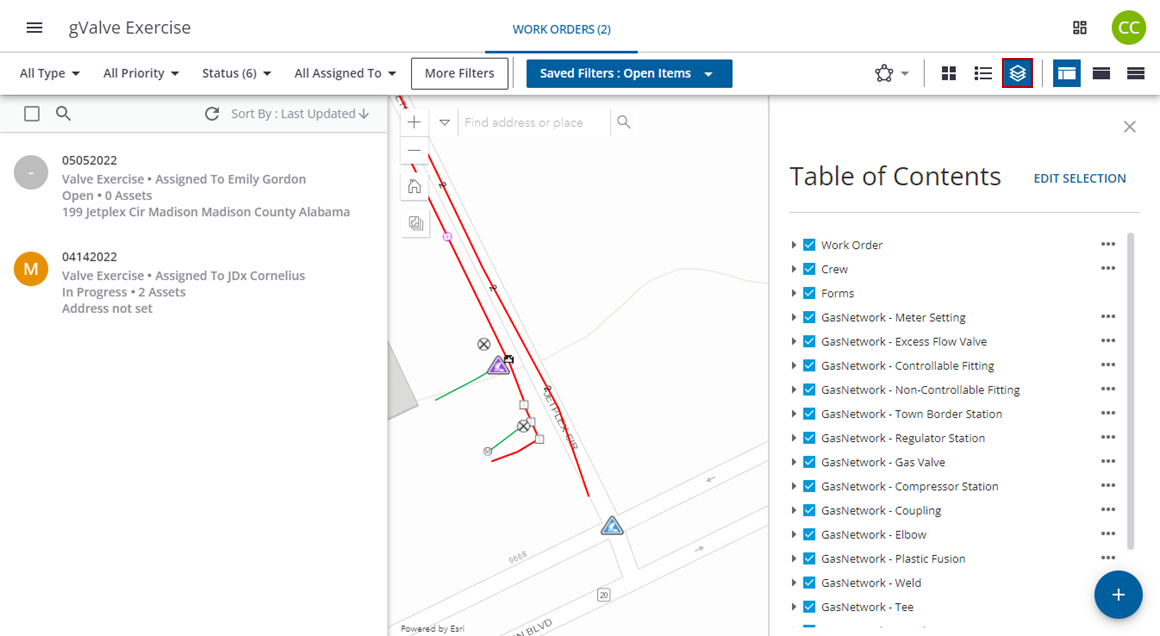
Task: Change Sort By : Last Updated order
Action: click(x=300, y=113)
